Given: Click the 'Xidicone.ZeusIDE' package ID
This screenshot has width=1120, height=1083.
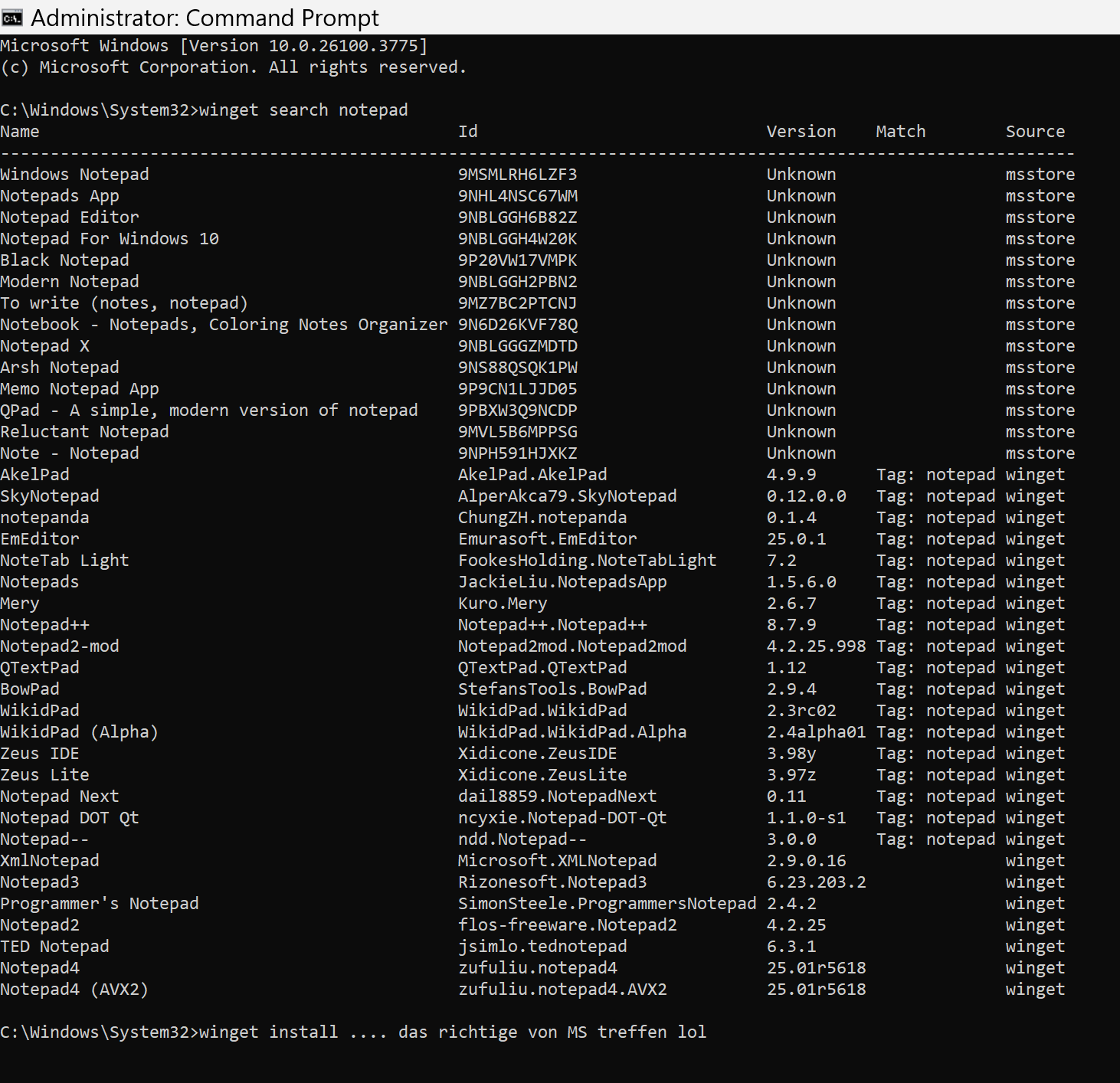Looking at the screenshot, I should [538, 754].
